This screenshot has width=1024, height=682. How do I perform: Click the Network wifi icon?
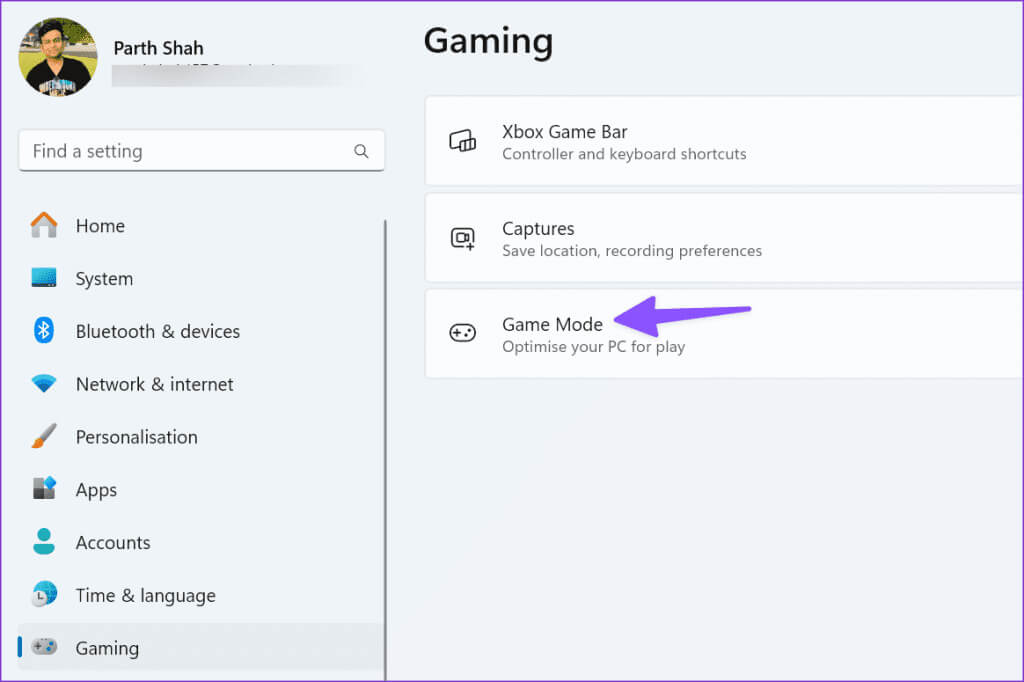click(44, 383)
